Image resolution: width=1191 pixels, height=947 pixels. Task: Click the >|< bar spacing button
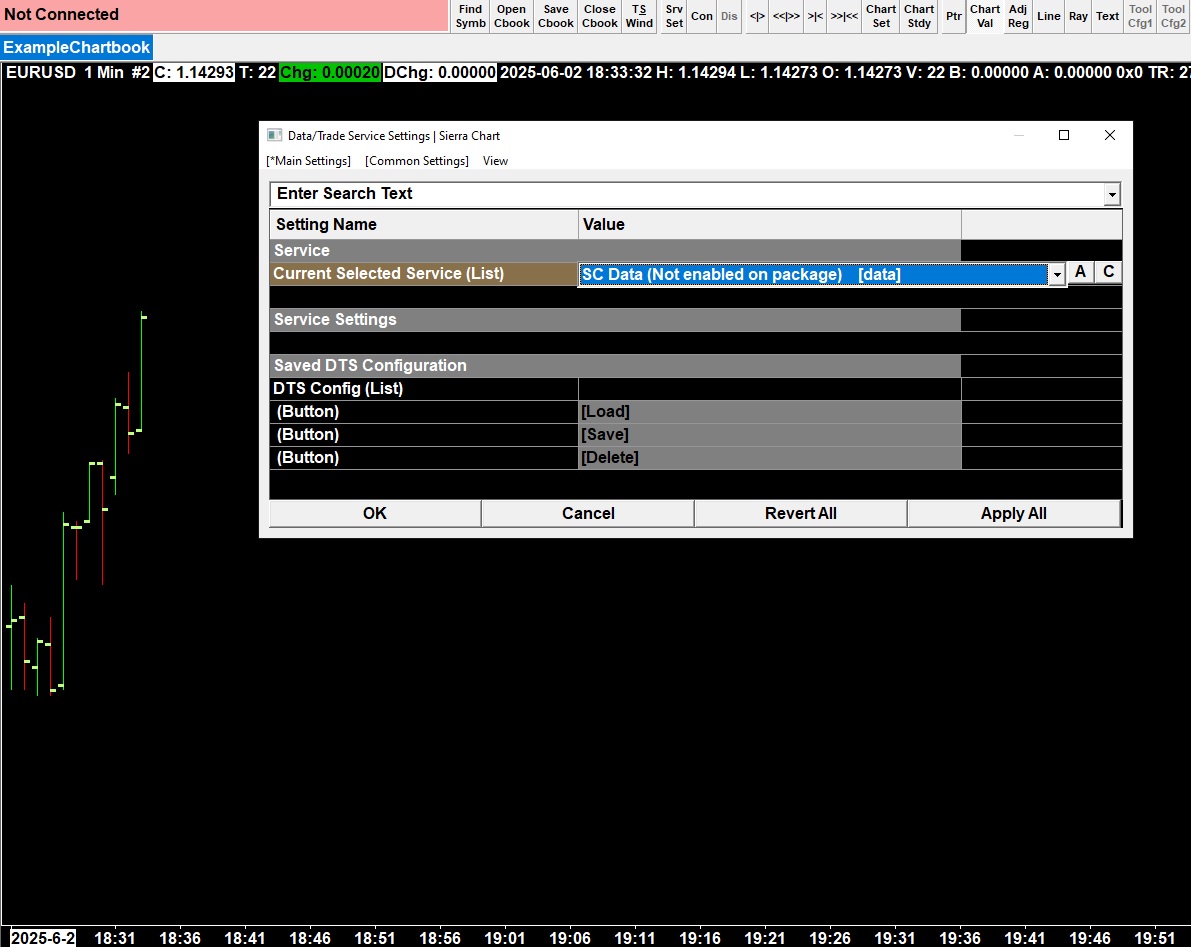(815, 16)
